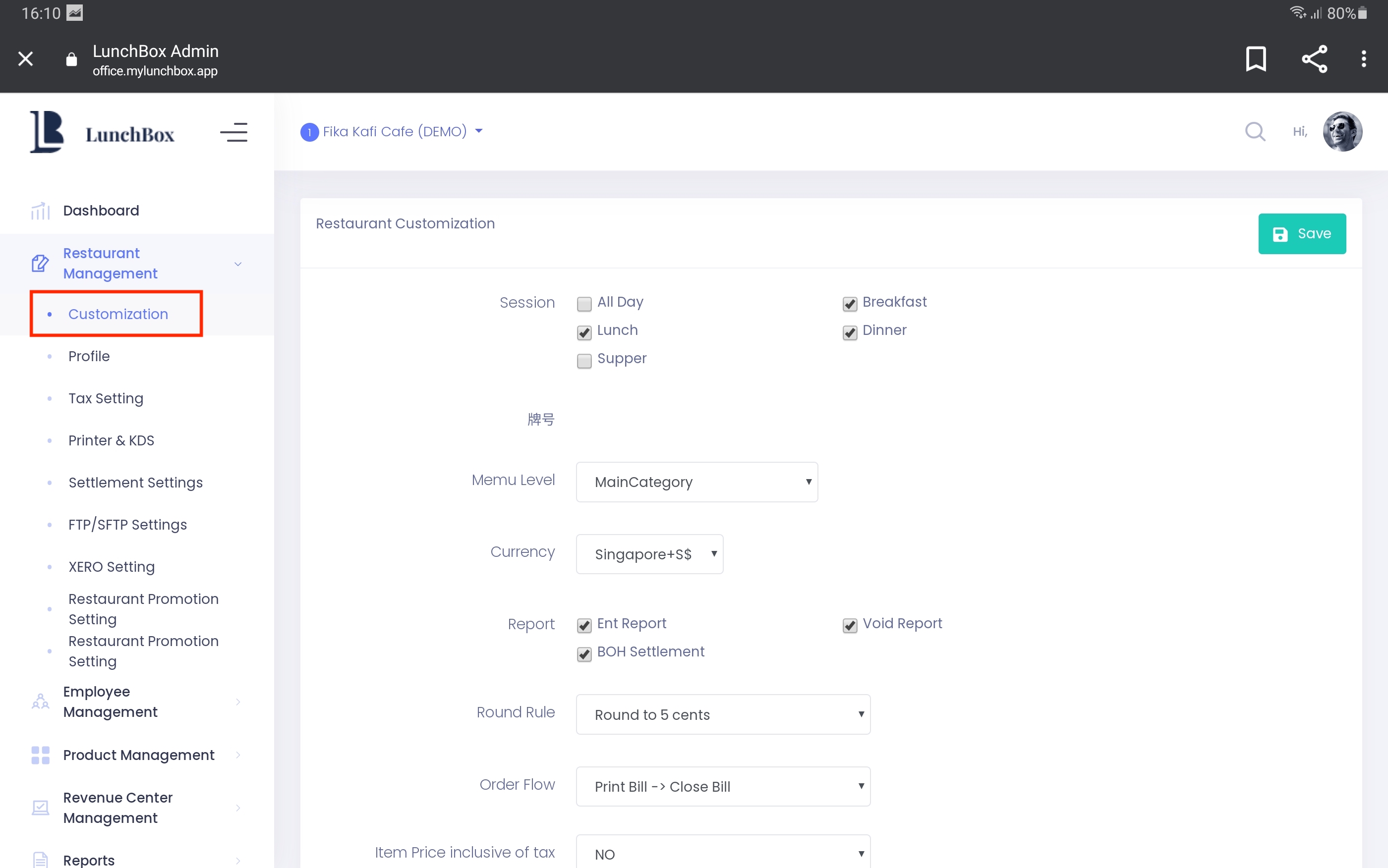Toggle the hamburger sidebar menu icon
The height and width of the screenshot is (868, 1388).
(x=233, y=133)
